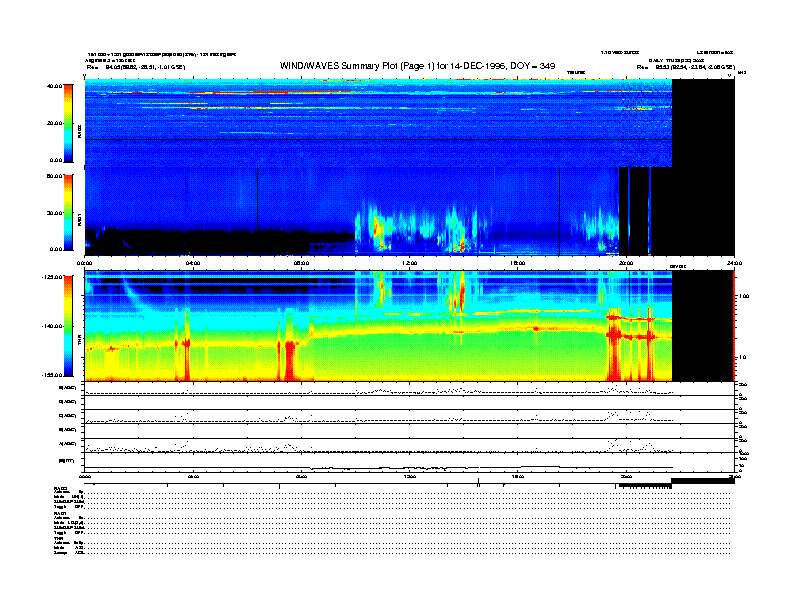Click 16:00 on the axis below RAD1 panel
The image size is (792, 612).
518,263
